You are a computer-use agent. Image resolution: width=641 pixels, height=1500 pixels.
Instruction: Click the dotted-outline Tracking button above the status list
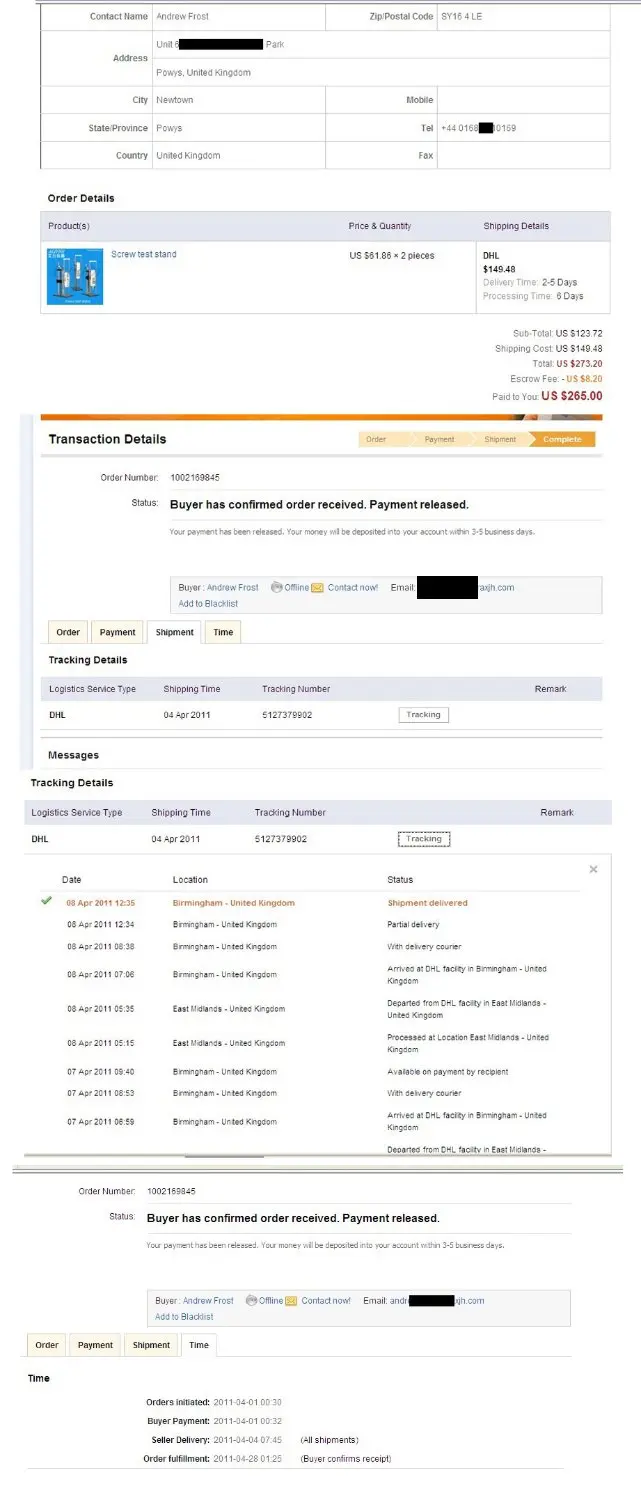coord(423,839)
